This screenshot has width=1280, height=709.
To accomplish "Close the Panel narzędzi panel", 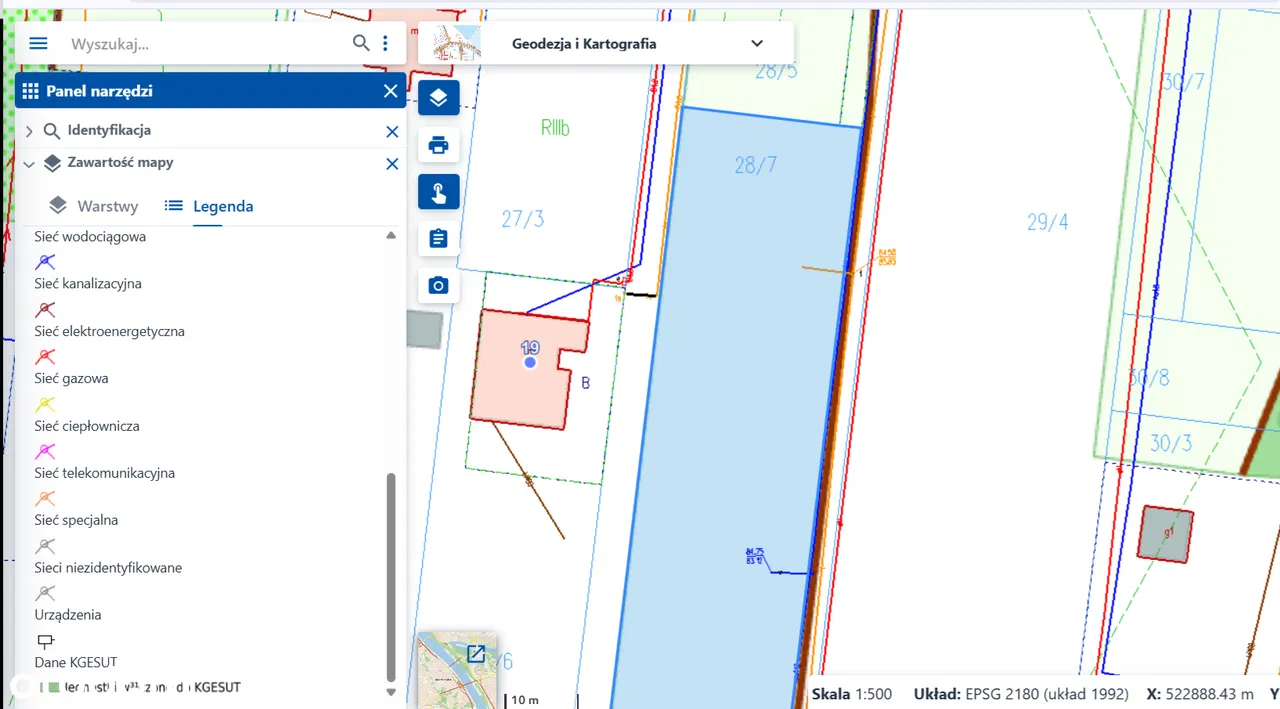I will coord(390,92).
